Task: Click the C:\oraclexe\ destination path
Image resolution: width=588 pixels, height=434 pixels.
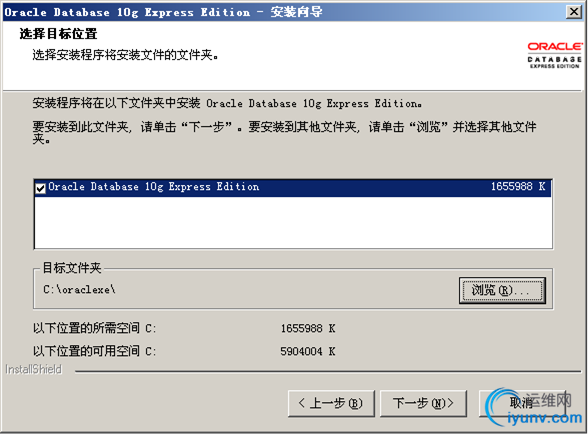Action: tap(79, 290)
